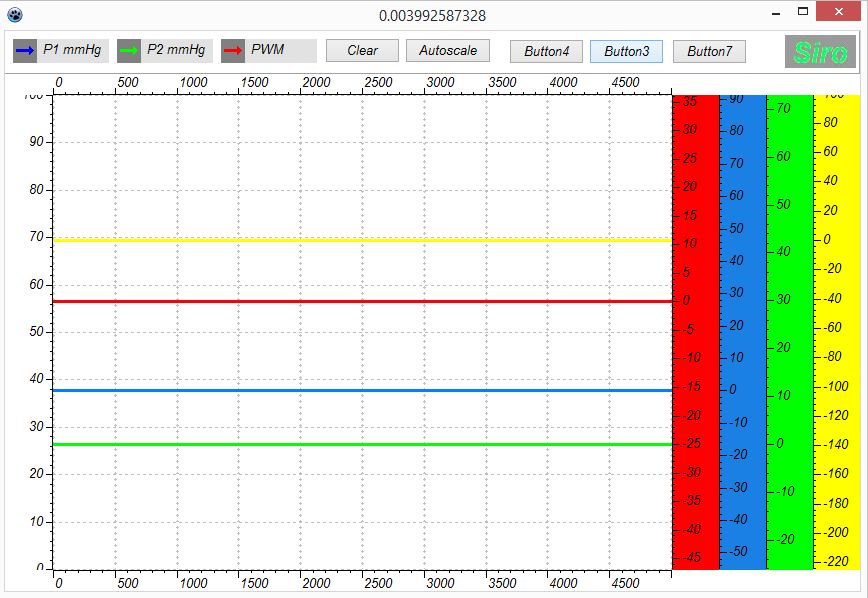Click Button4

pyautogui.click(x=546, y=51)
